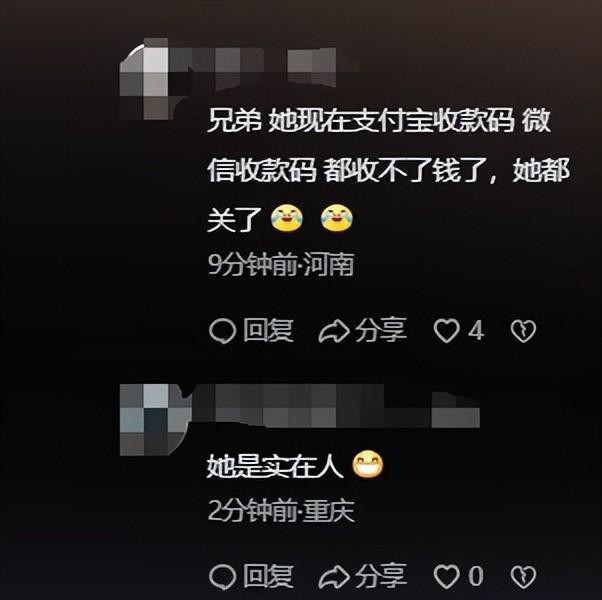Click the first crying-laughing emoji in the comment
The width and height of the screenshot is (602, 600).
coord(286,218)
